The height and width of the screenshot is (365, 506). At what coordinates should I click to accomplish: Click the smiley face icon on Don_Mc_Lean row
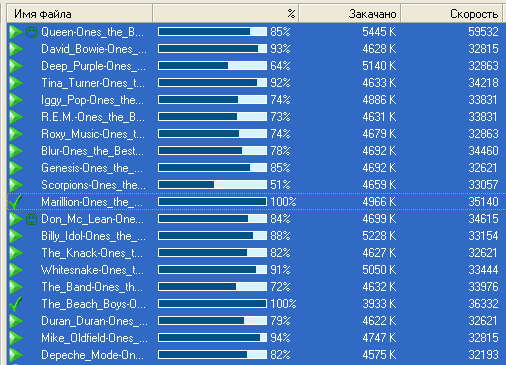click(x=31, y=219)
